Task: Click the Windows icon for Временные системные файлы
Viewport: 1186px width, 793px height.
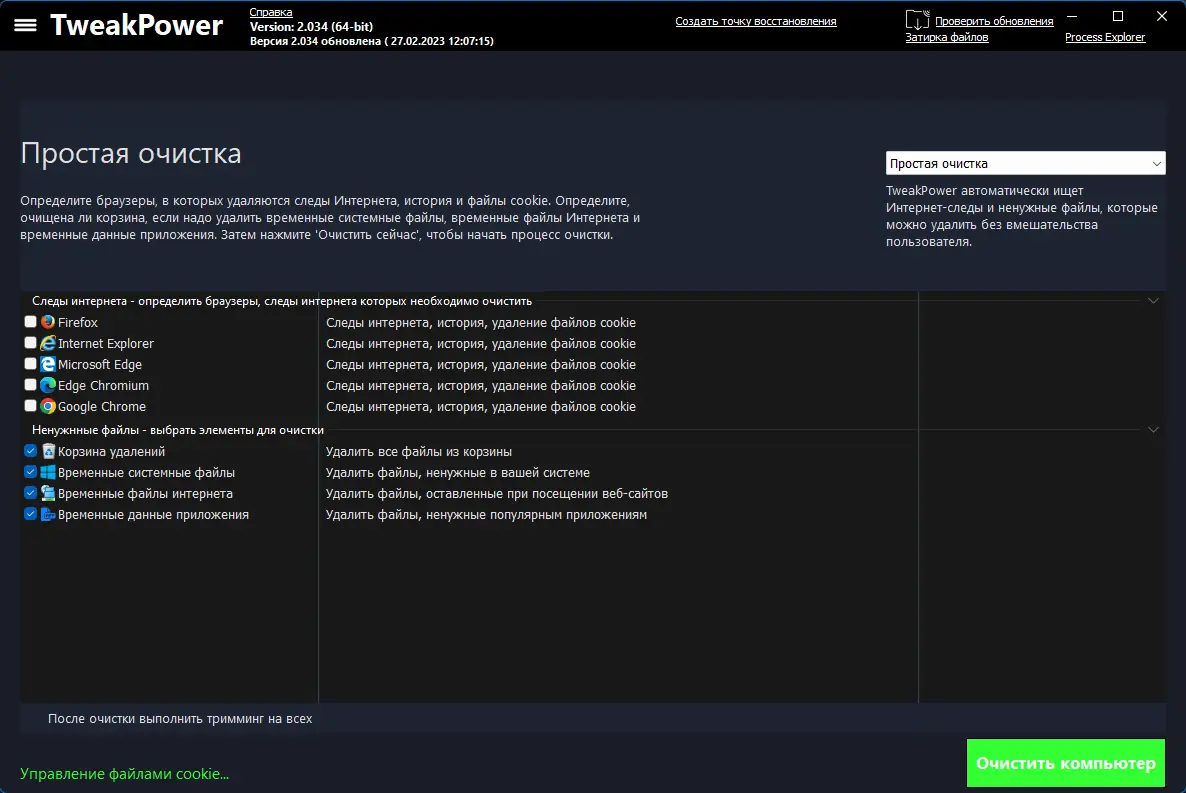Action: (x=48, y=472)
